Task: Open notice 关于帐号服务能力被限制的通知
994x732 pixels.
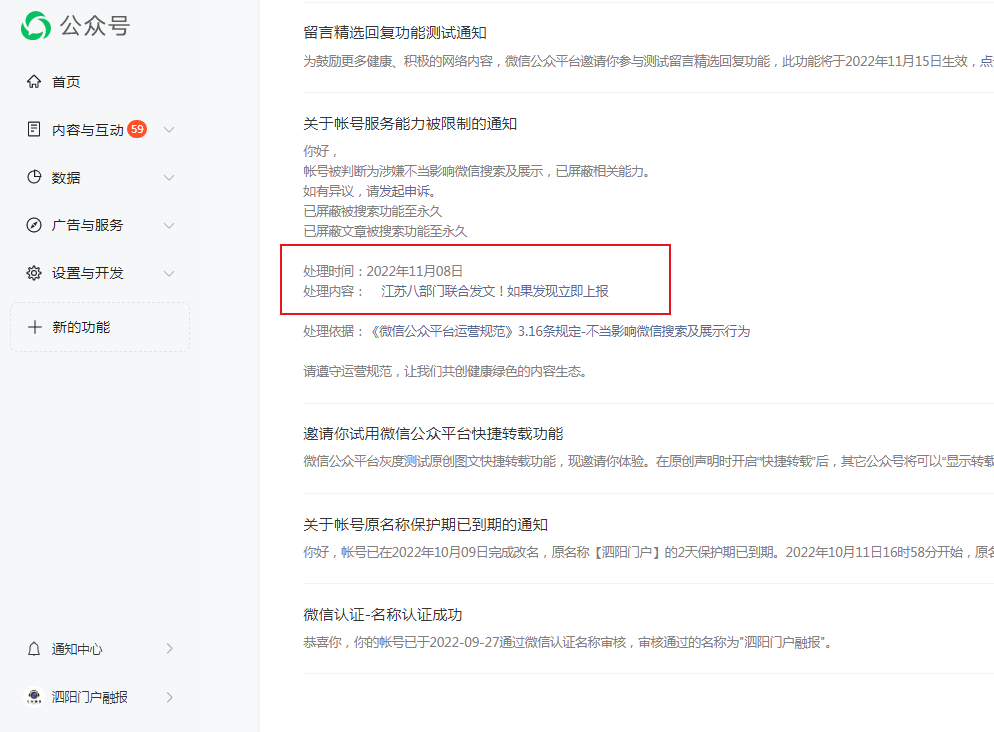Action: 410,124
